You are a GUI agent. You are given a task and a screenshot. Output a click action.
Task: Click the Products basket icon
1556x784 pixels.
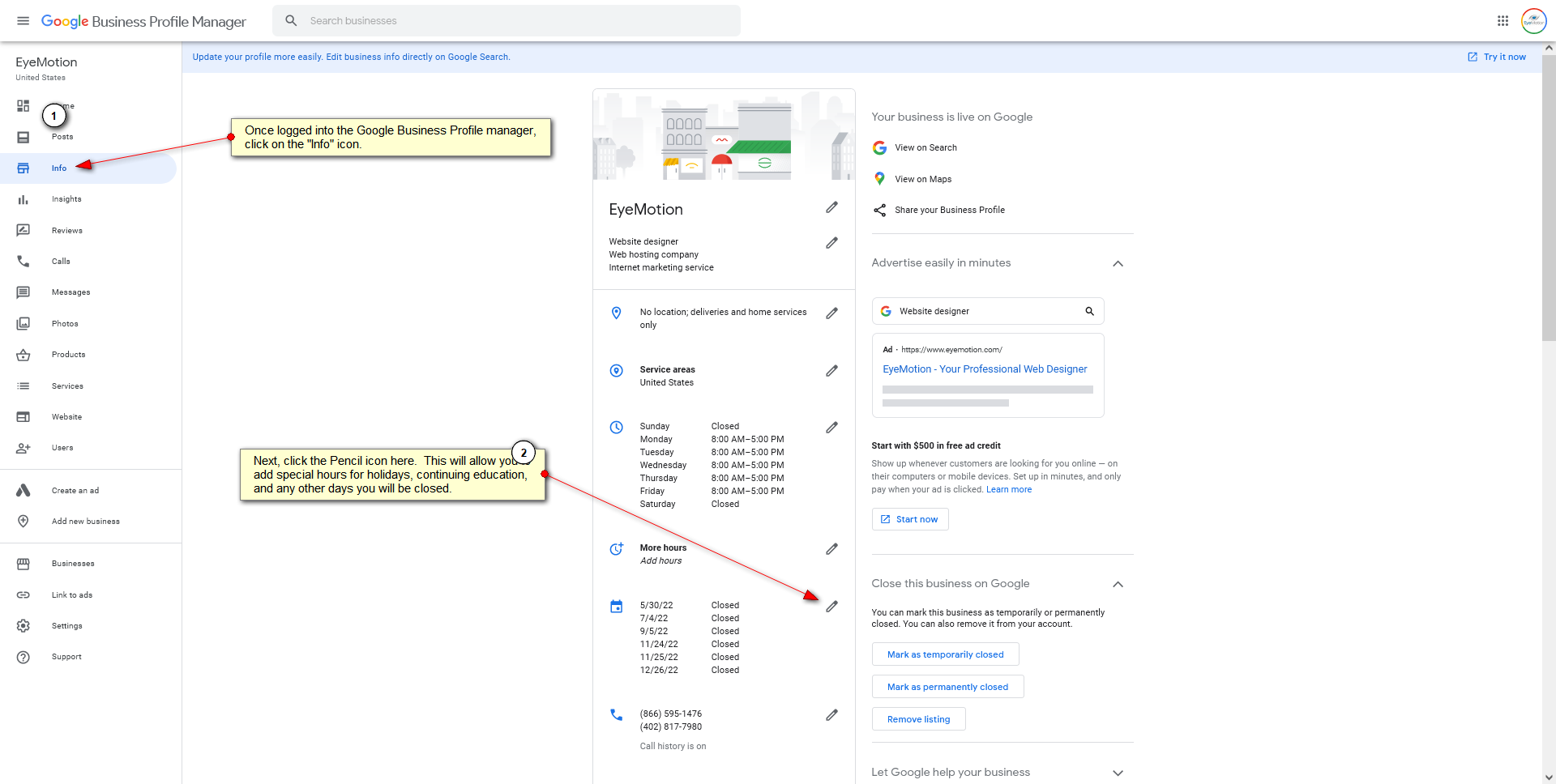(24, 355)
